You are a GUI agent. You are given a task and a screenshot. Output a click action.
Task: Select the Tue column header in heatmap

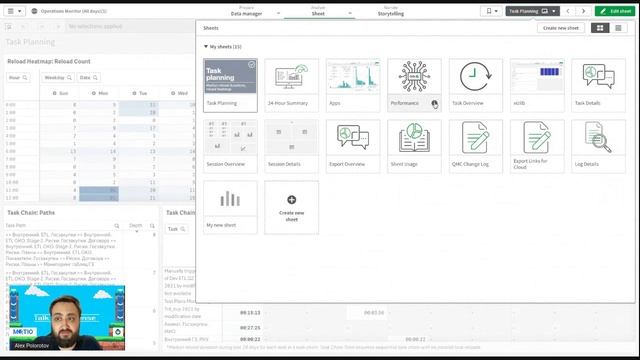point(140,93)
